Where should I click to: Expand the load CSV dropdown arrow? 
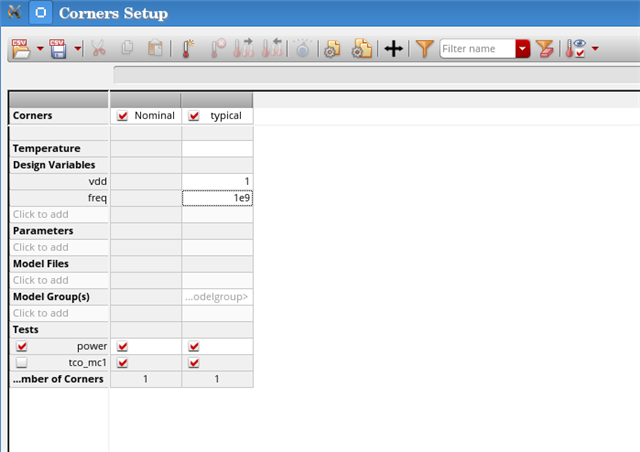coord(40,48)
